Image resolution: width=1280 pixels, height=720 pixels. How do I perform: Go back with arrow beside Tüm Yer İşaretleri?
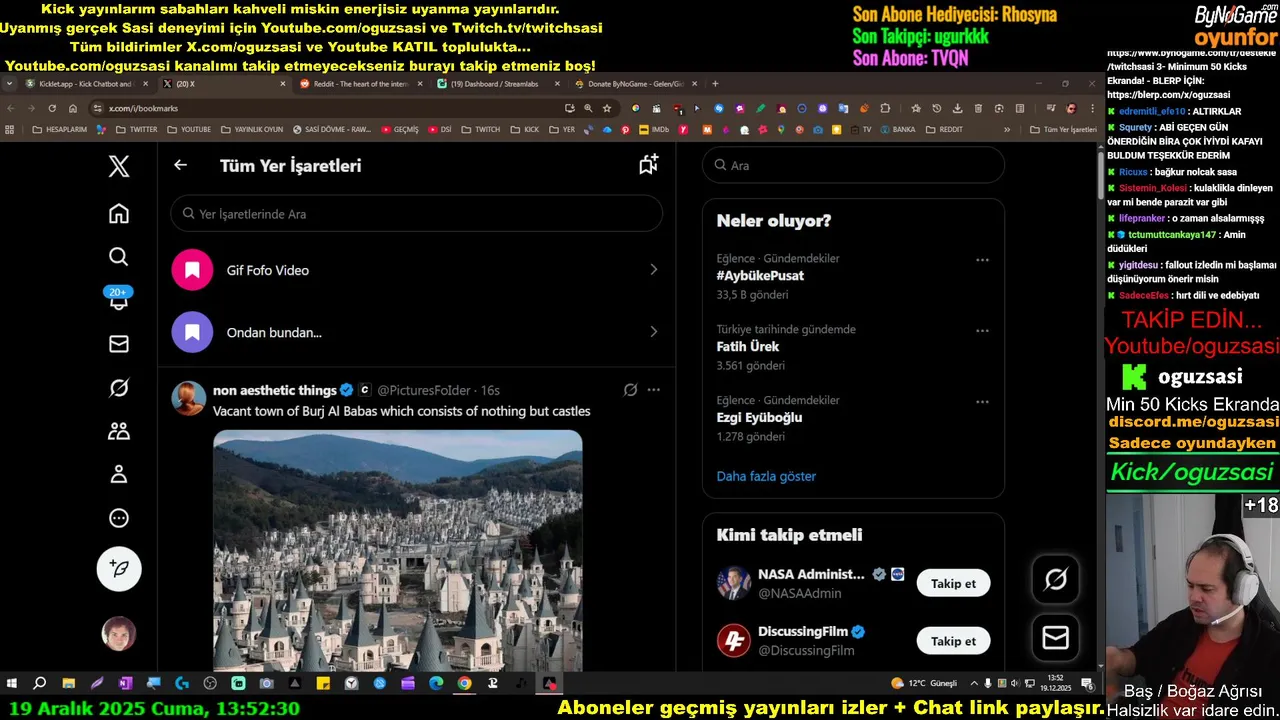(x=180, y=165)
